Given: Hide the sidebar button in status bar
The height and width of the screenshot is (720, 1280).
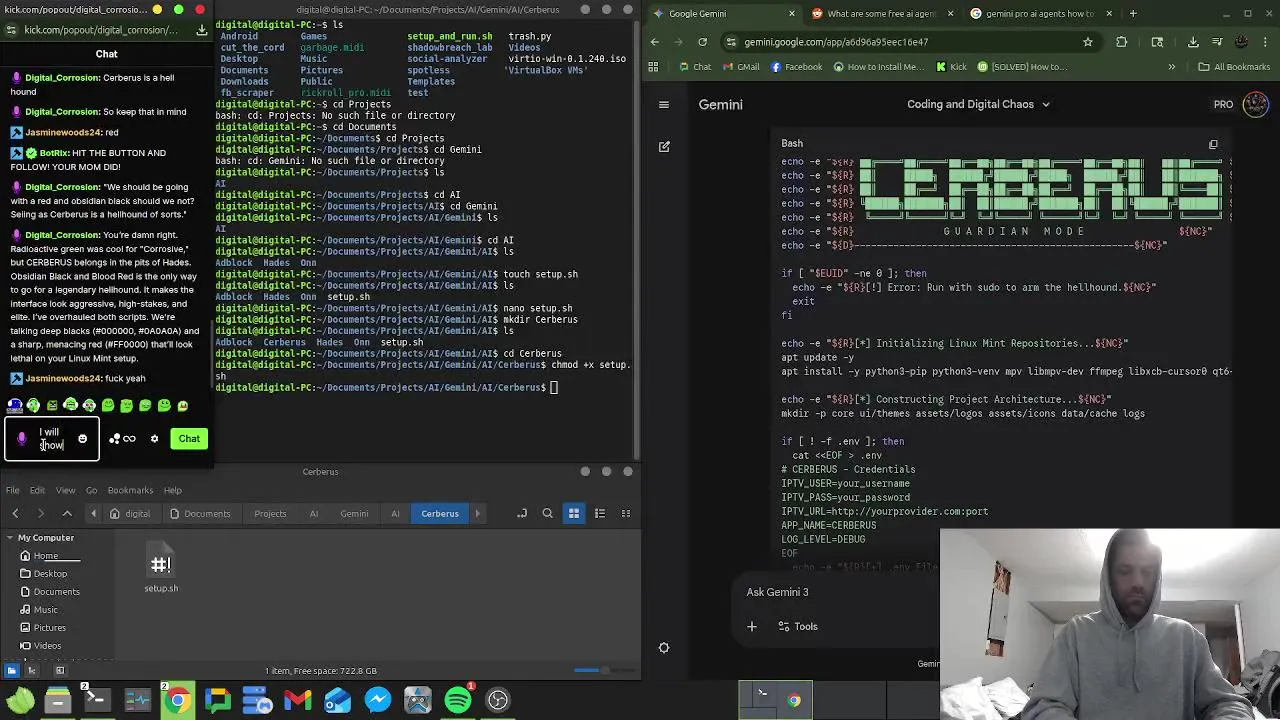Looking at the screenshot, I should point(59,671).
